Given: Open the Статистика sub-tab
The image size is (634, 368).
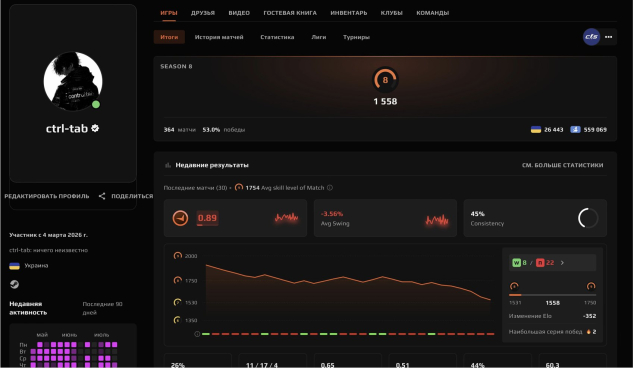Looking at the screenshot, I should tap(277, 37).
